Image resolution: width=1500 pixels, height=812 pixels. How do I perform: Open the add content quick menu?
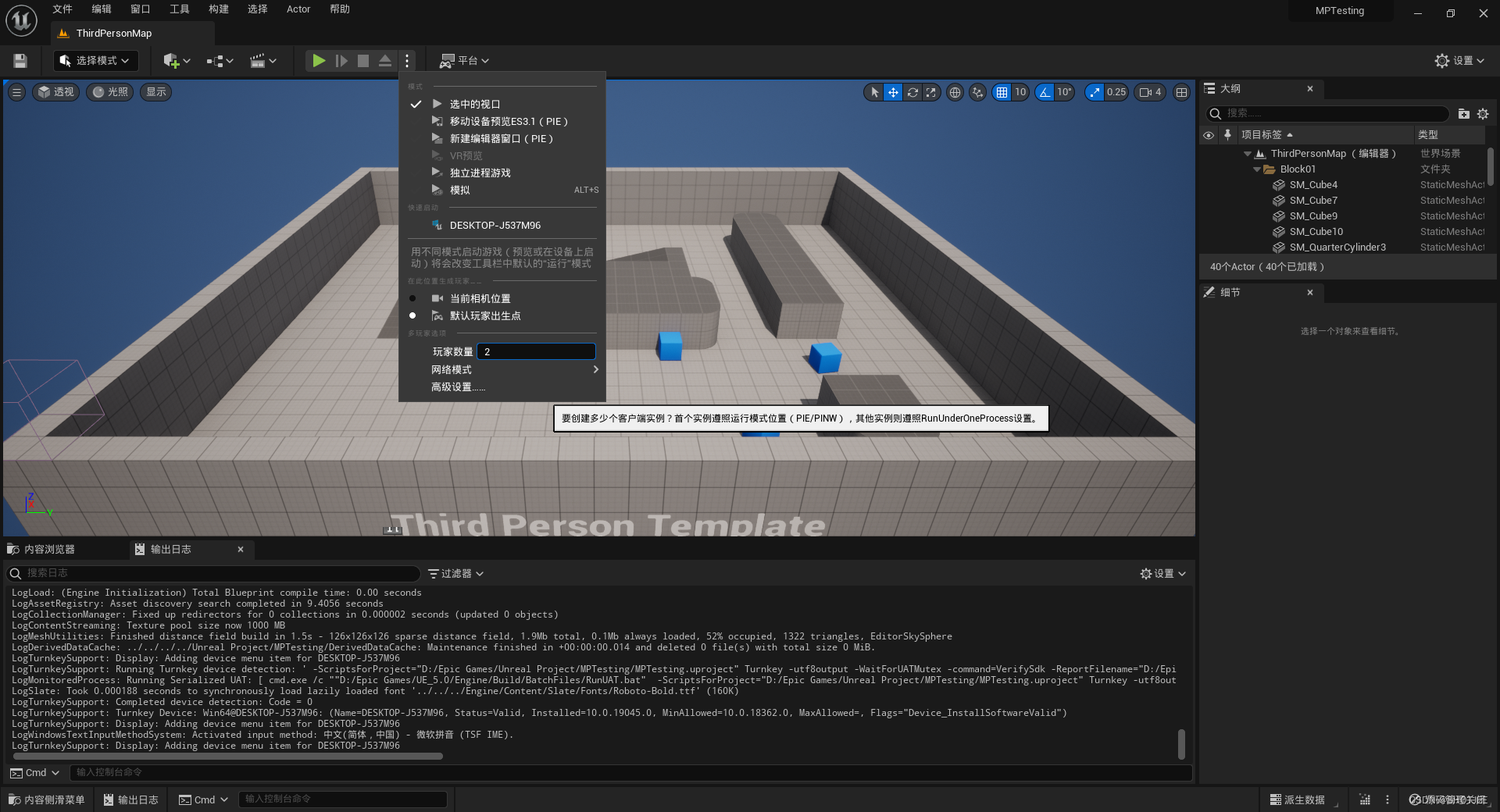[x=177, y=61]
